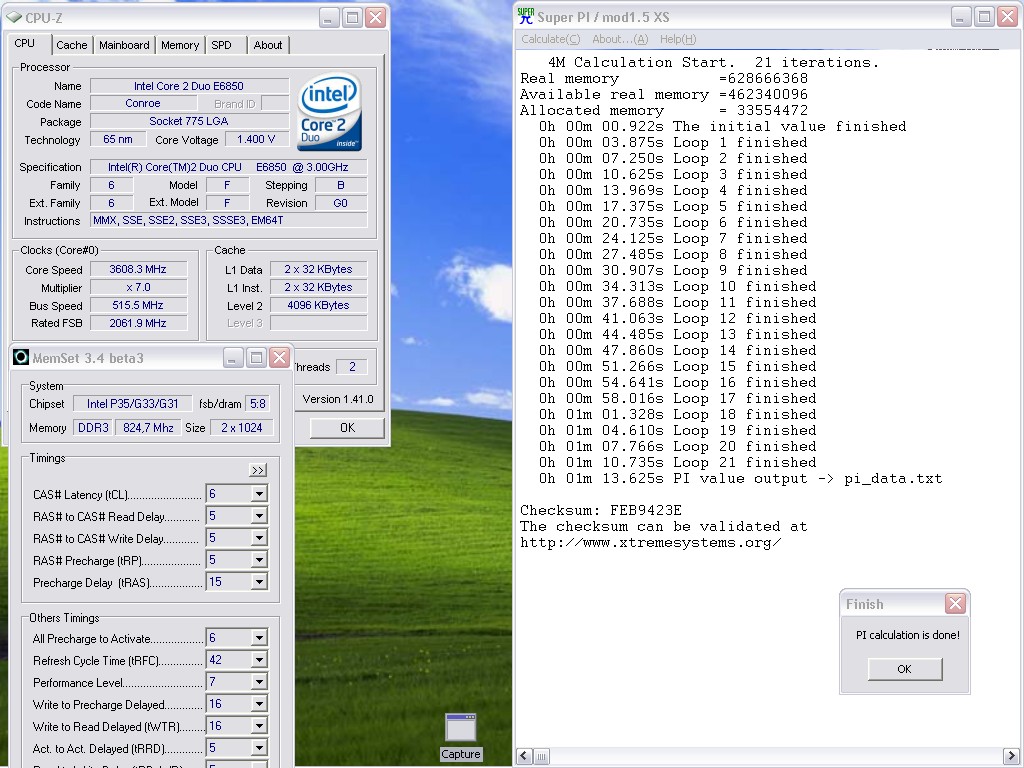Switch to the Memory tab in CPU-Z
The width and height of the screenshot is (1024, 768).
point(180,45)
